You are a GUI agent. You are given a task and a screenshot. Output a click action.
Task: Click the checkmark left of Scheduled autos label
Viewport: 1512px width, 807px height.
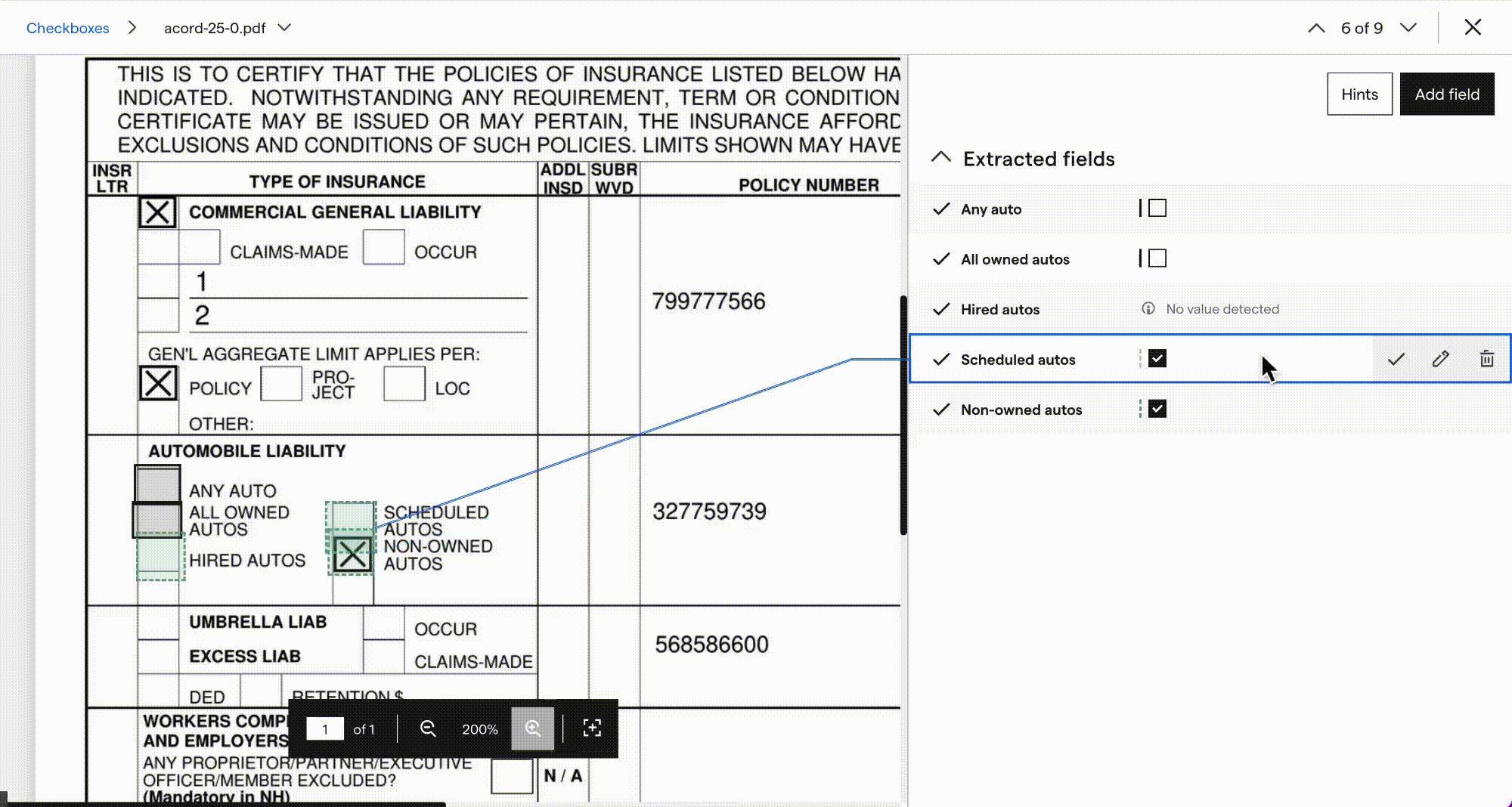pyautogui.click(x=941, y=360)
